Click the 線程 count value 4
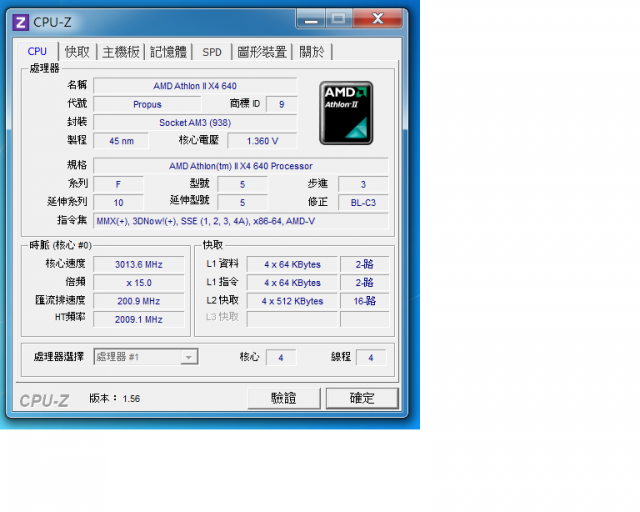 tap(371, 358)
